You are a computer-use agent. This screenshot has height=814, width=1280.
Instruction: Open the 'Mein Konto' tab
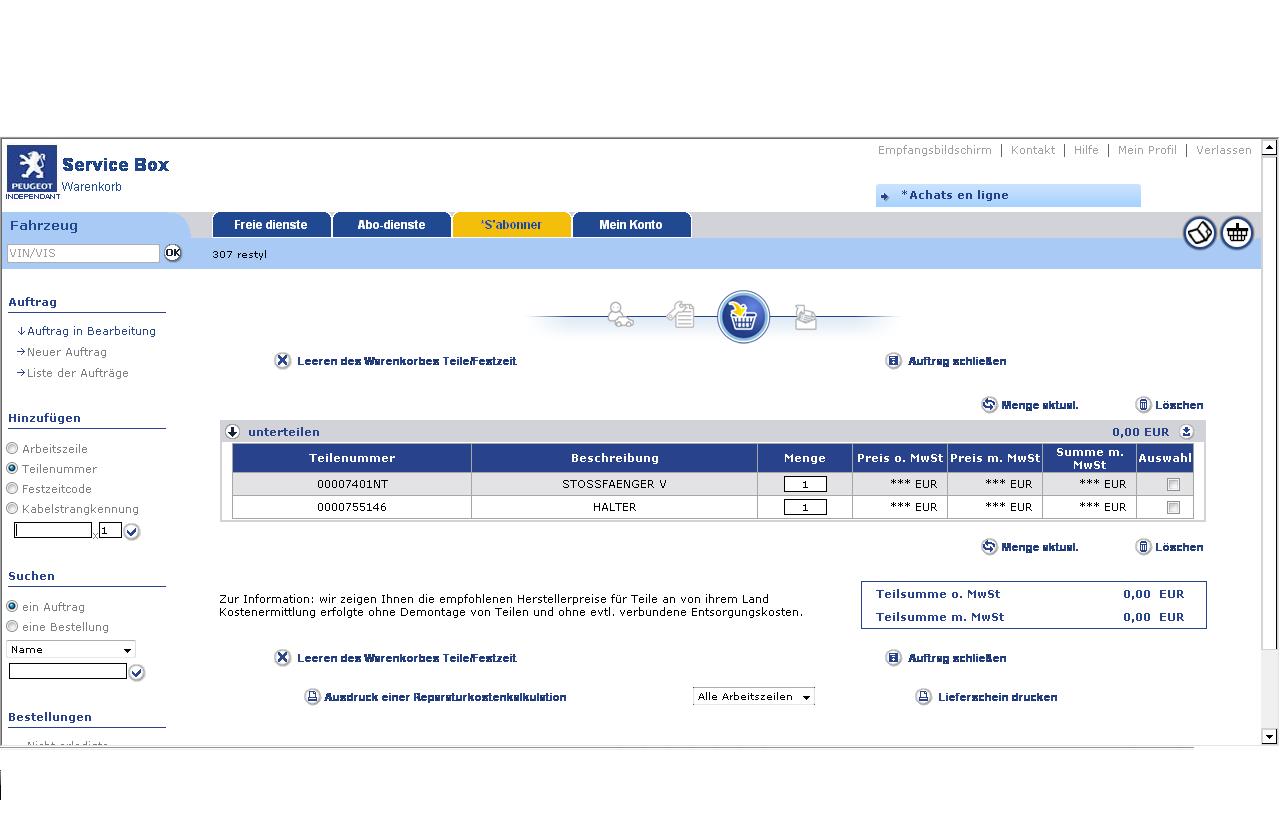coord(630,225)
